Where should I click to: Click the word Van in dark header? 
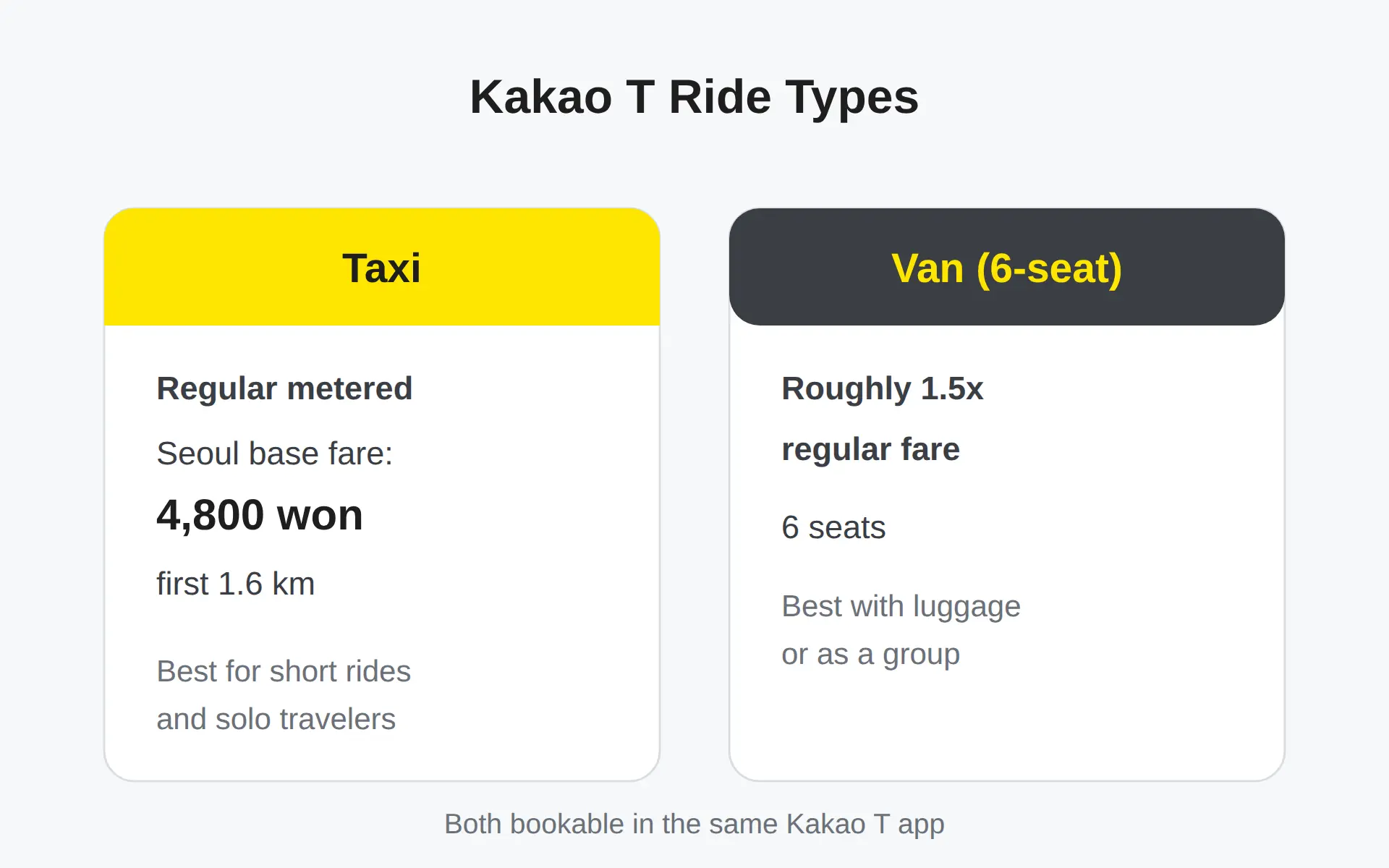point(927,268)
